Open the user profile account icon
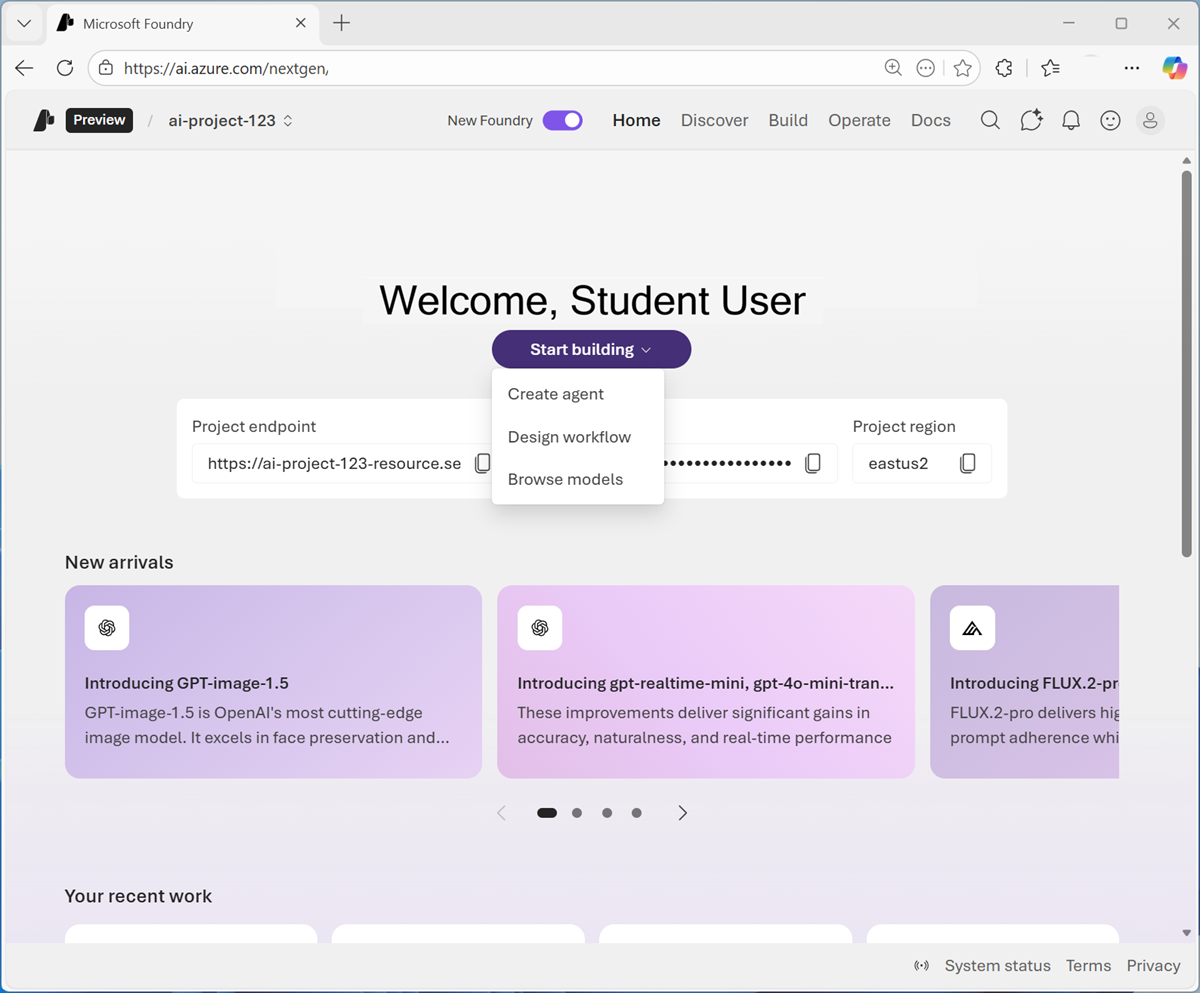The image size is (1200, 993). click(1150, 120)
